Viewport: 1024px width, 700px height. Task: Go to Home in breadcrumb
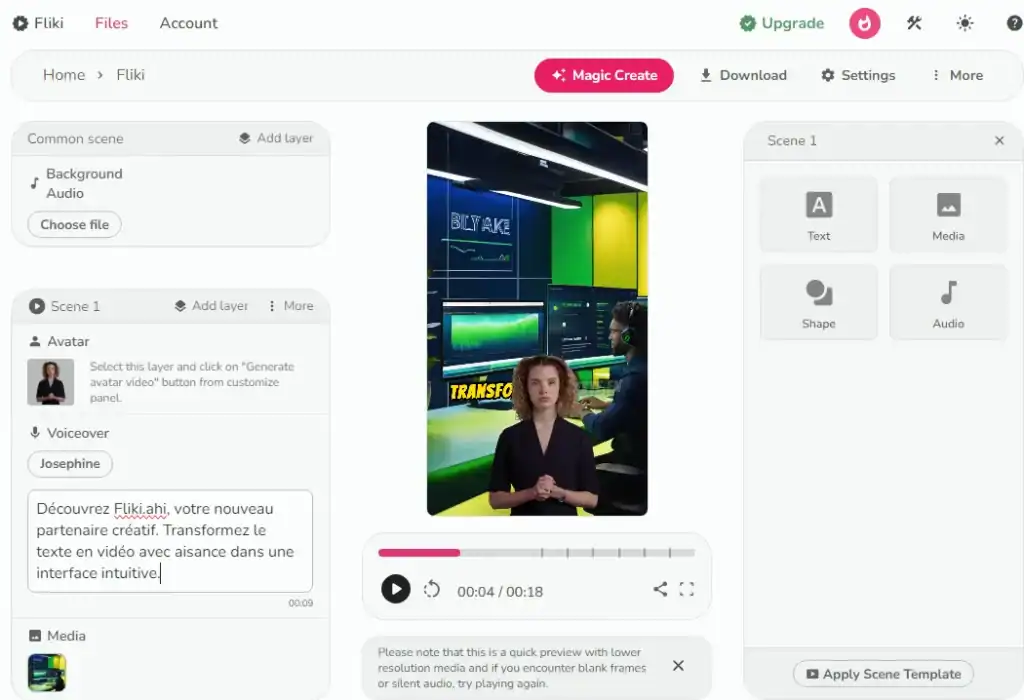click(64, 75)
